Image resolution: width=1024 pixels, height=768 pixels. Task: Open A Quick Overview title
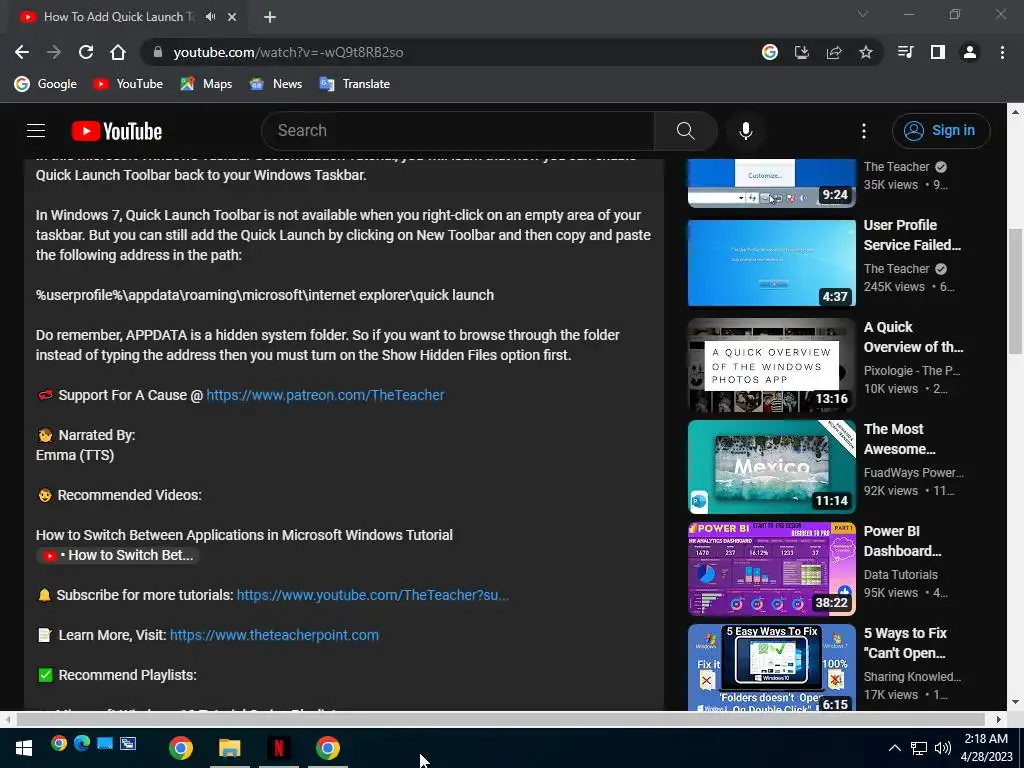click(913, 337)
